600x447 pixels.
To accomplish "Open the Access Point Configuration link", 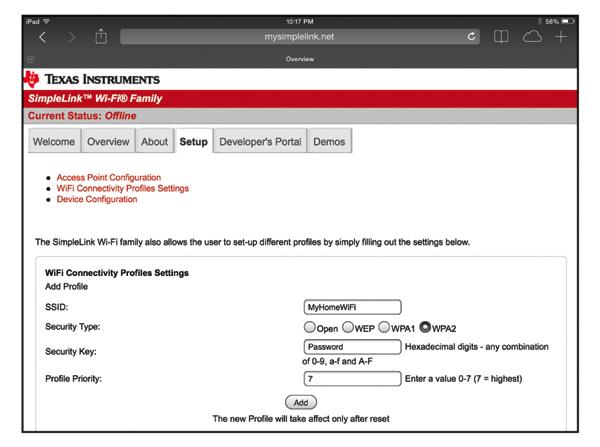I will pyautogui.click(x=109, y=178).
